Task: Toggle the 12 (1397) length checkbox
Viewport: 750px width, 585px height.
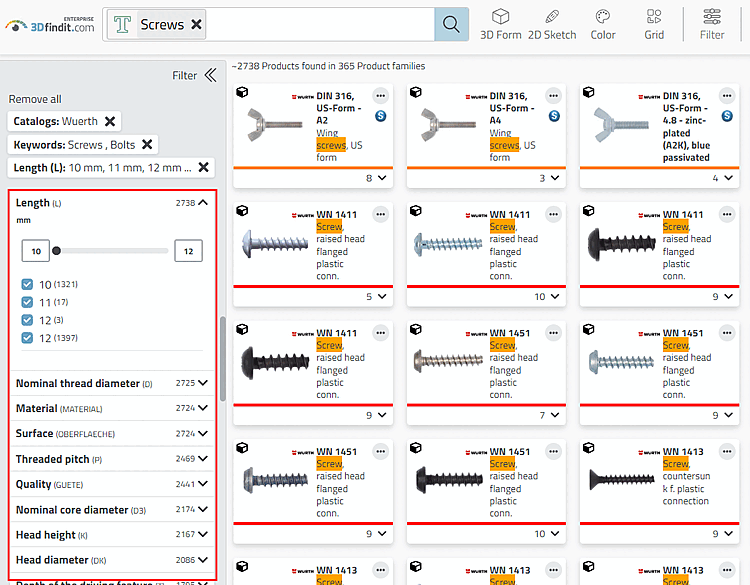Action: 28,338
